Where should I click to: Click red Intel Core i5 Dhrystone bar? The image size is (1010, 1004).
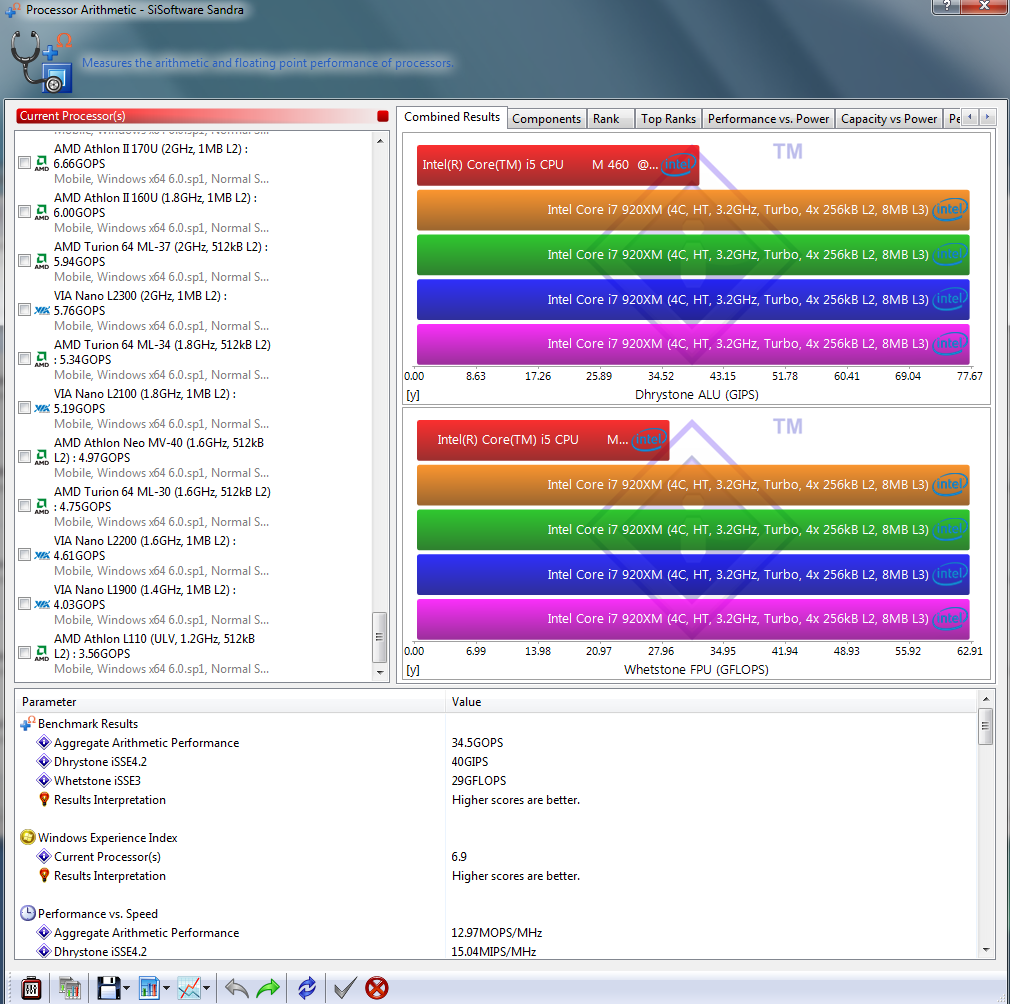click(x=558, y=165)
